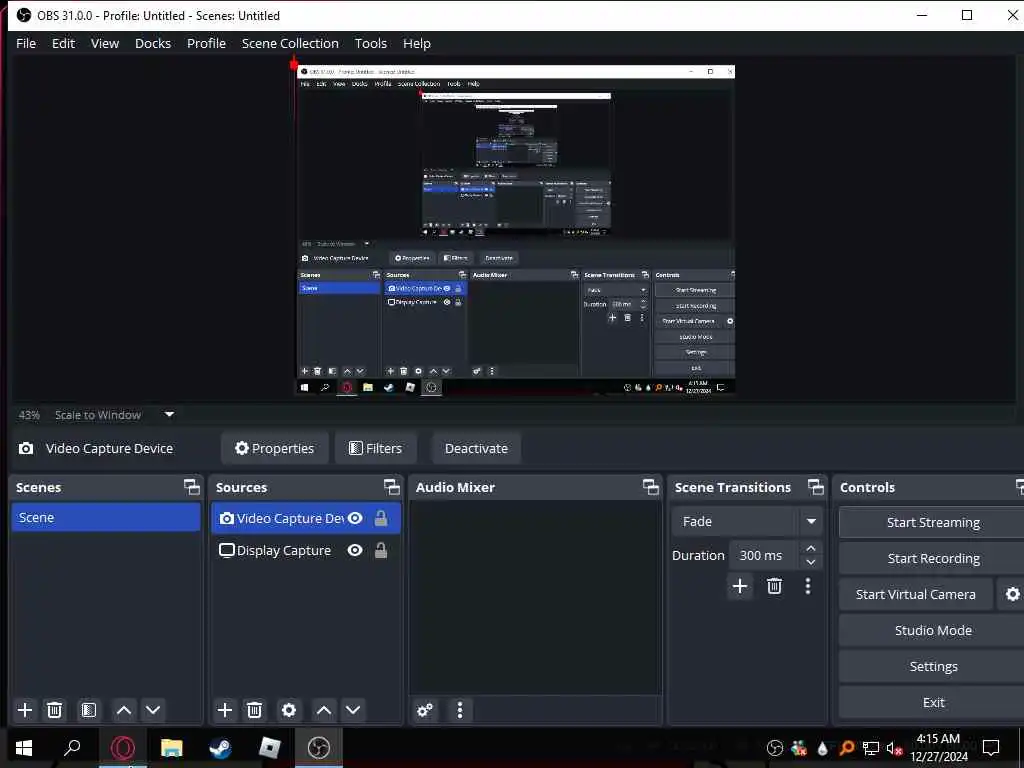Enable Studio Mode
Screen dimensions: 1024x768
pos(933,630)
